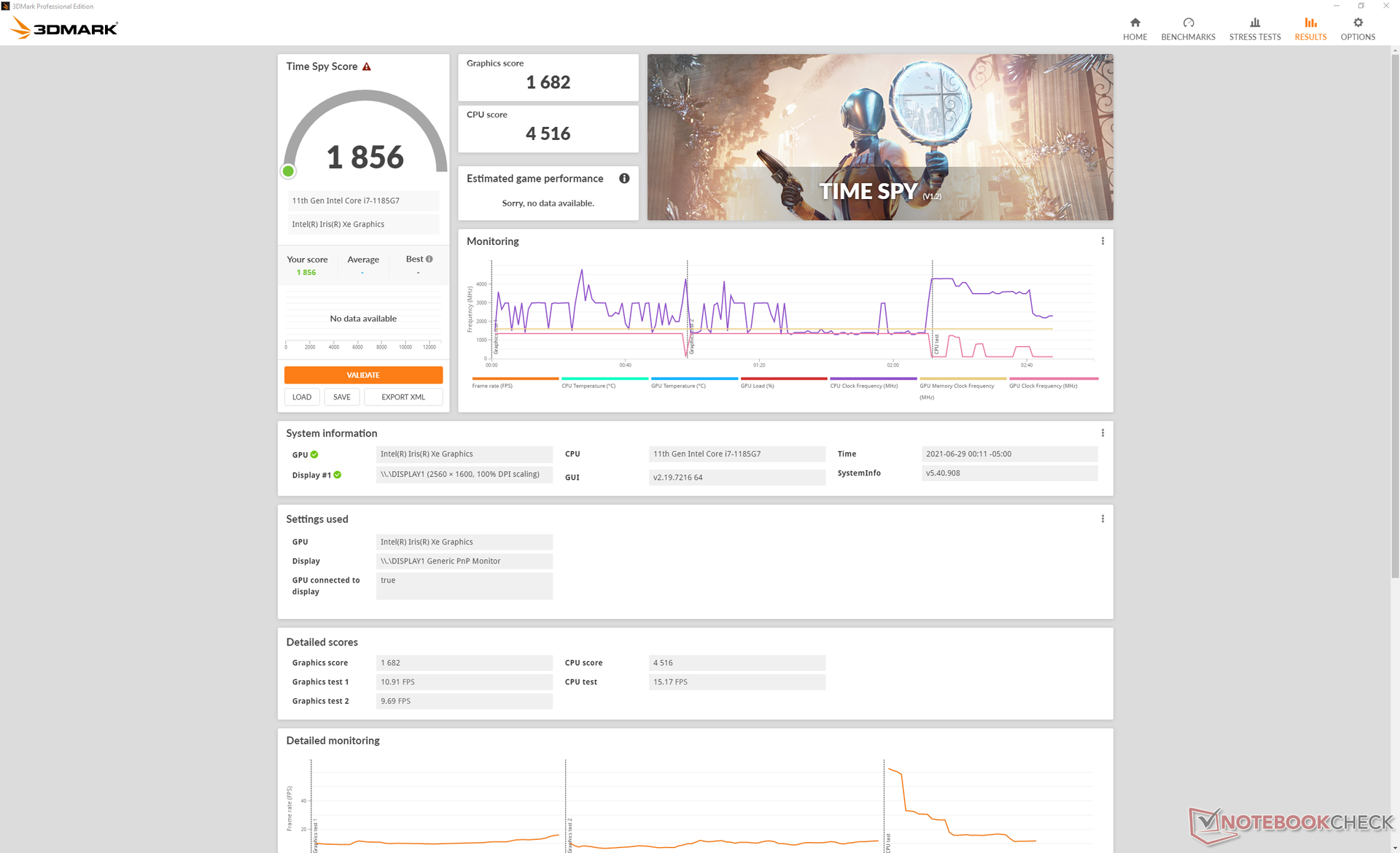Toggle the GPU Clock Frequency (MHz) legend
This screenshot has height=853, width=1400.
coord(1054,383)
